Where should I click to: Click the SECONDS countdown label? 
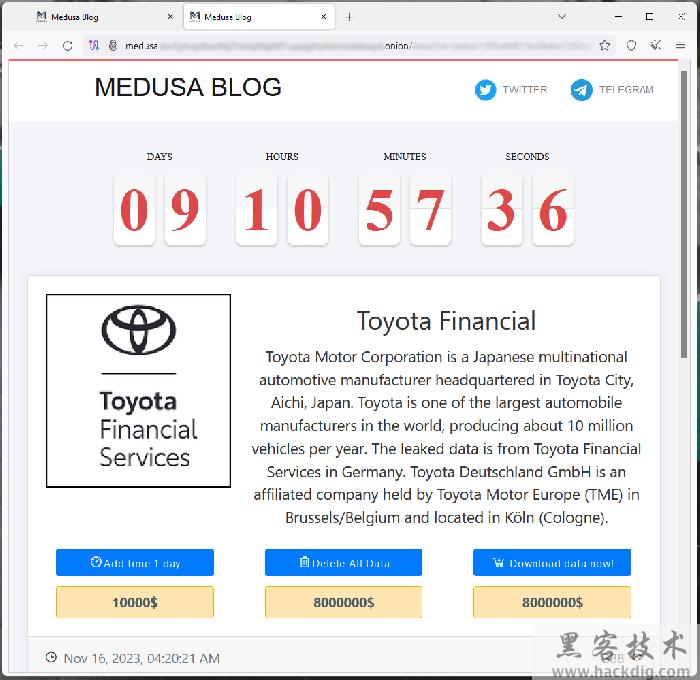527,157
